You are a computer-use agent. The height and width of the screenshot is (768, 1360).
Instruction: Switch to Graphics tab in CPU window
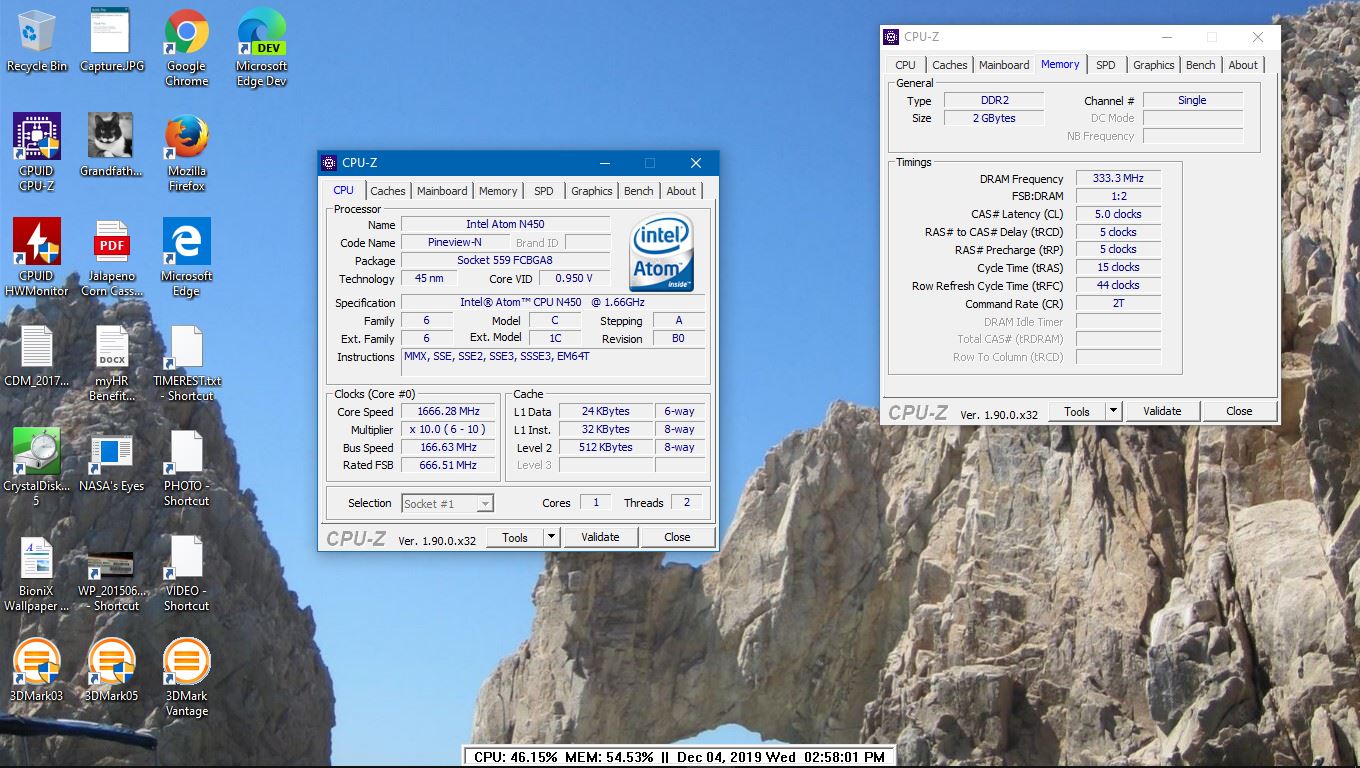[x=592, y=191]
